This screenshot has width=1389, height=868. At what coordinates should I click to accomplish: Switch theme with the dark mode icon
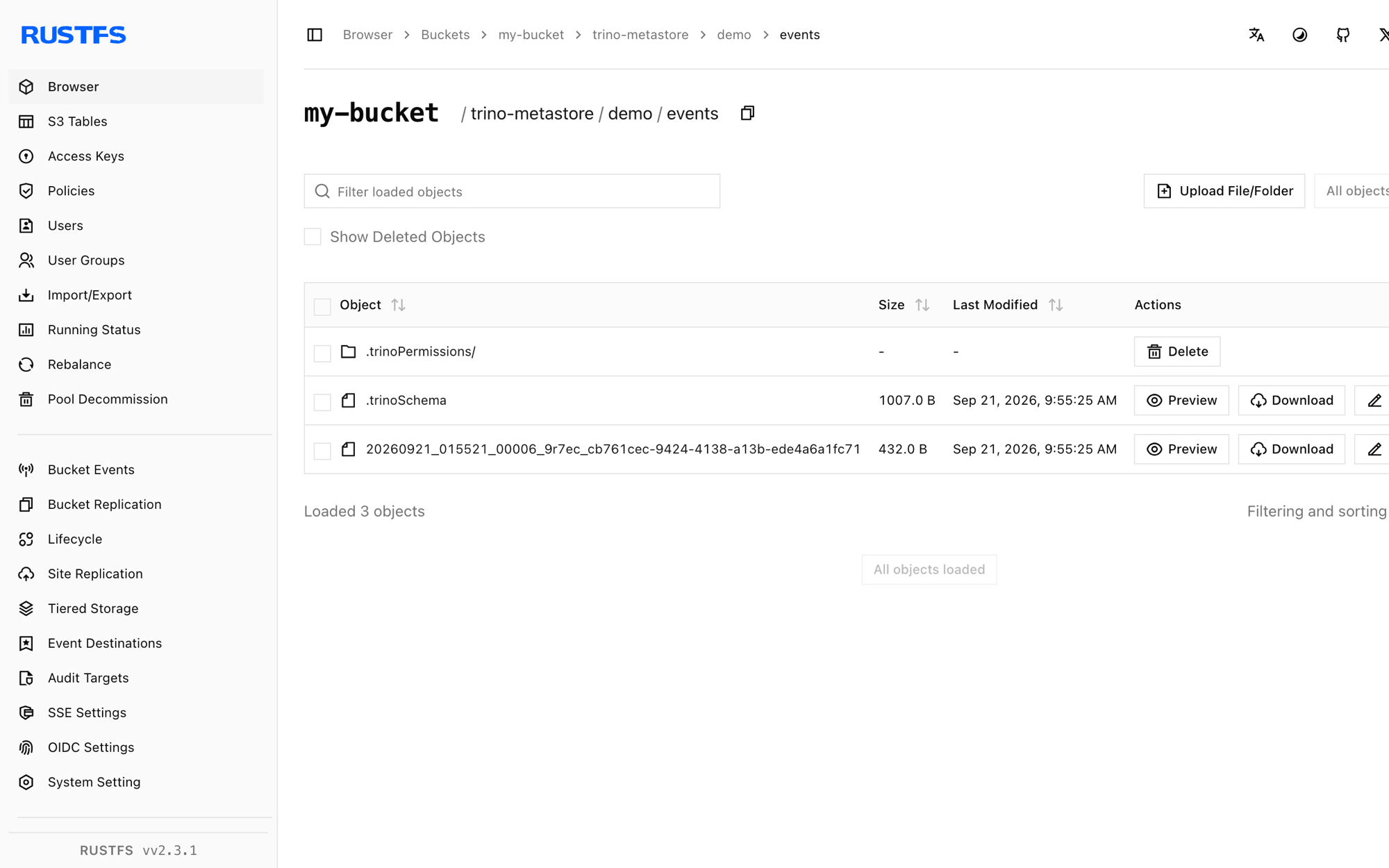[x=1299, y=35]
